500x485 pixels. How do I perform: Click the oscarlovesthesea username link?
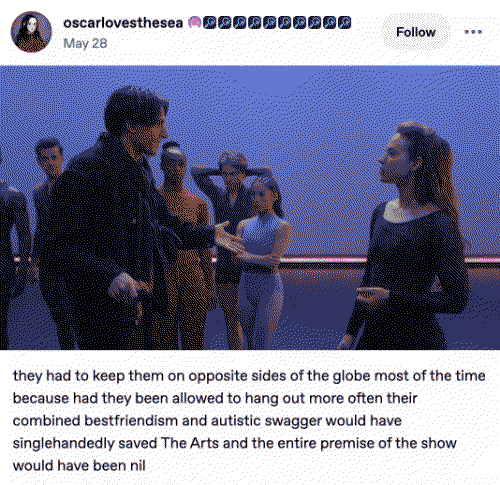pos(123,23)
